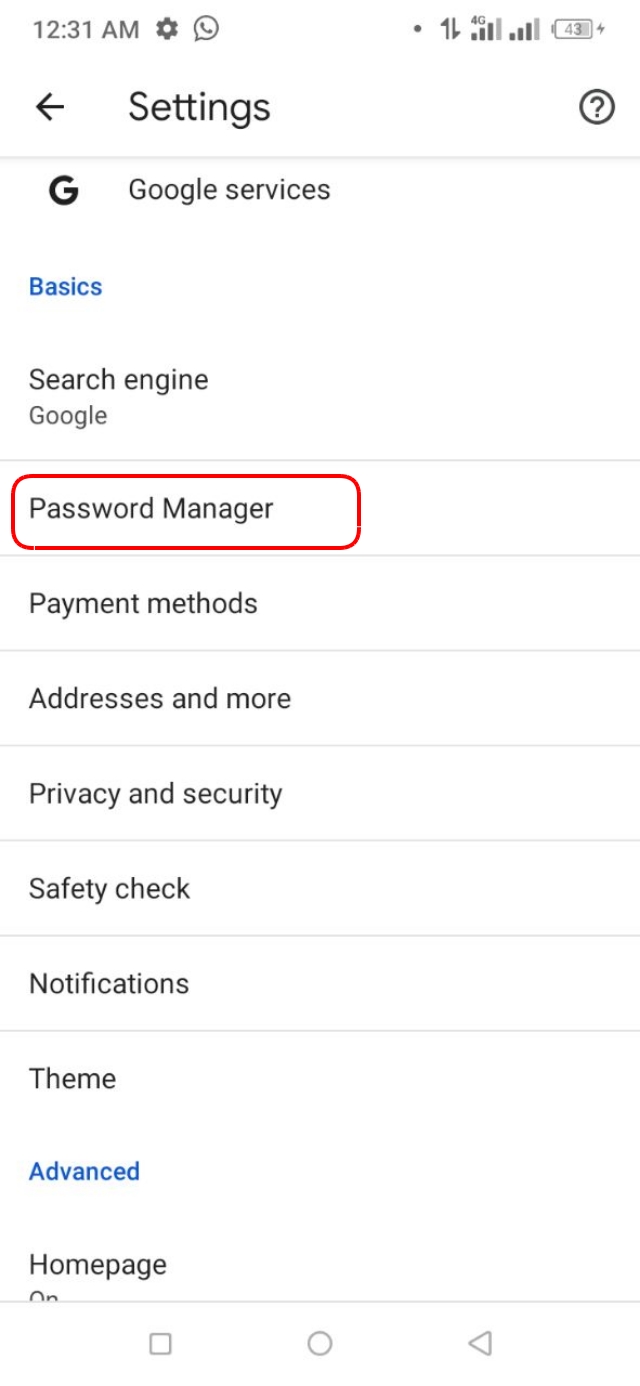The width and height of the screenshot is (640, 1386).
Task: Open the Search engine setting showing Google
Action: pyautogui.click(x=119, y=393)
